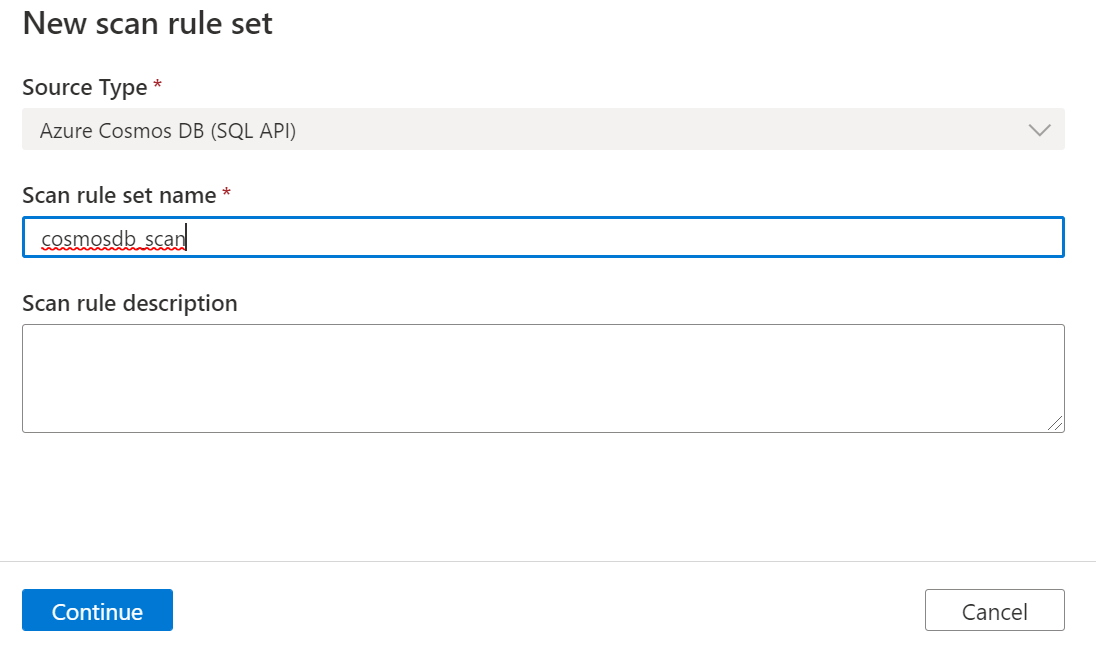1096x658 pixels.
Task: Click the Scan rule set name label
Action: point(119,195)
